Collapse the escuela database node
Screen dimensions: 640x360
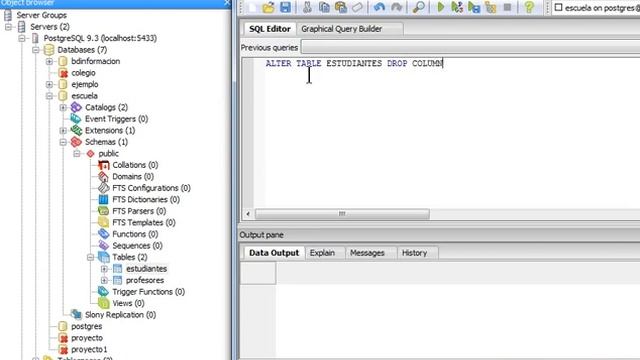point(49,96)
